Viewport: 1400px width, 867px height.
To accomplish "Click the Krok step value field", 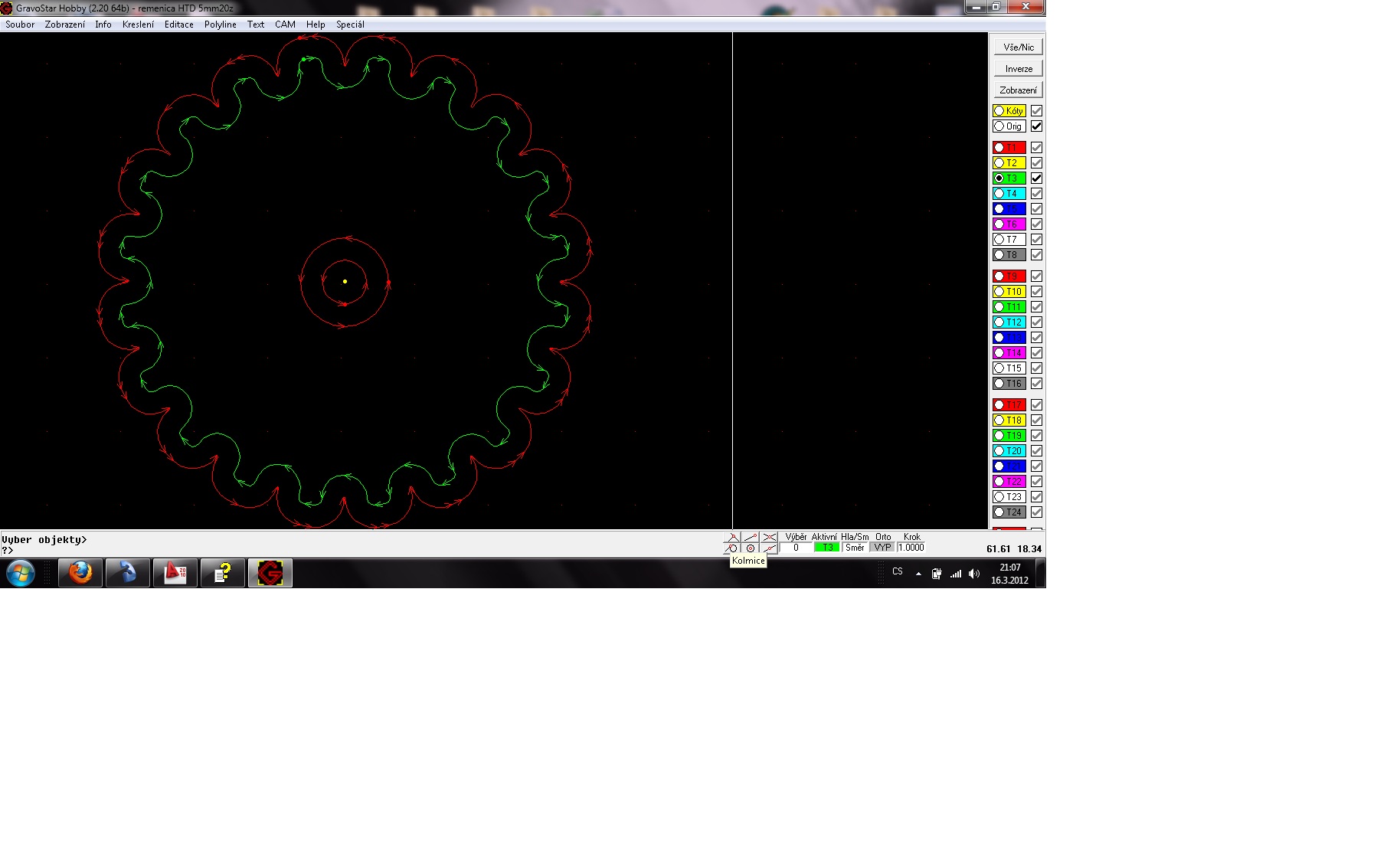I will click(911, 548).
